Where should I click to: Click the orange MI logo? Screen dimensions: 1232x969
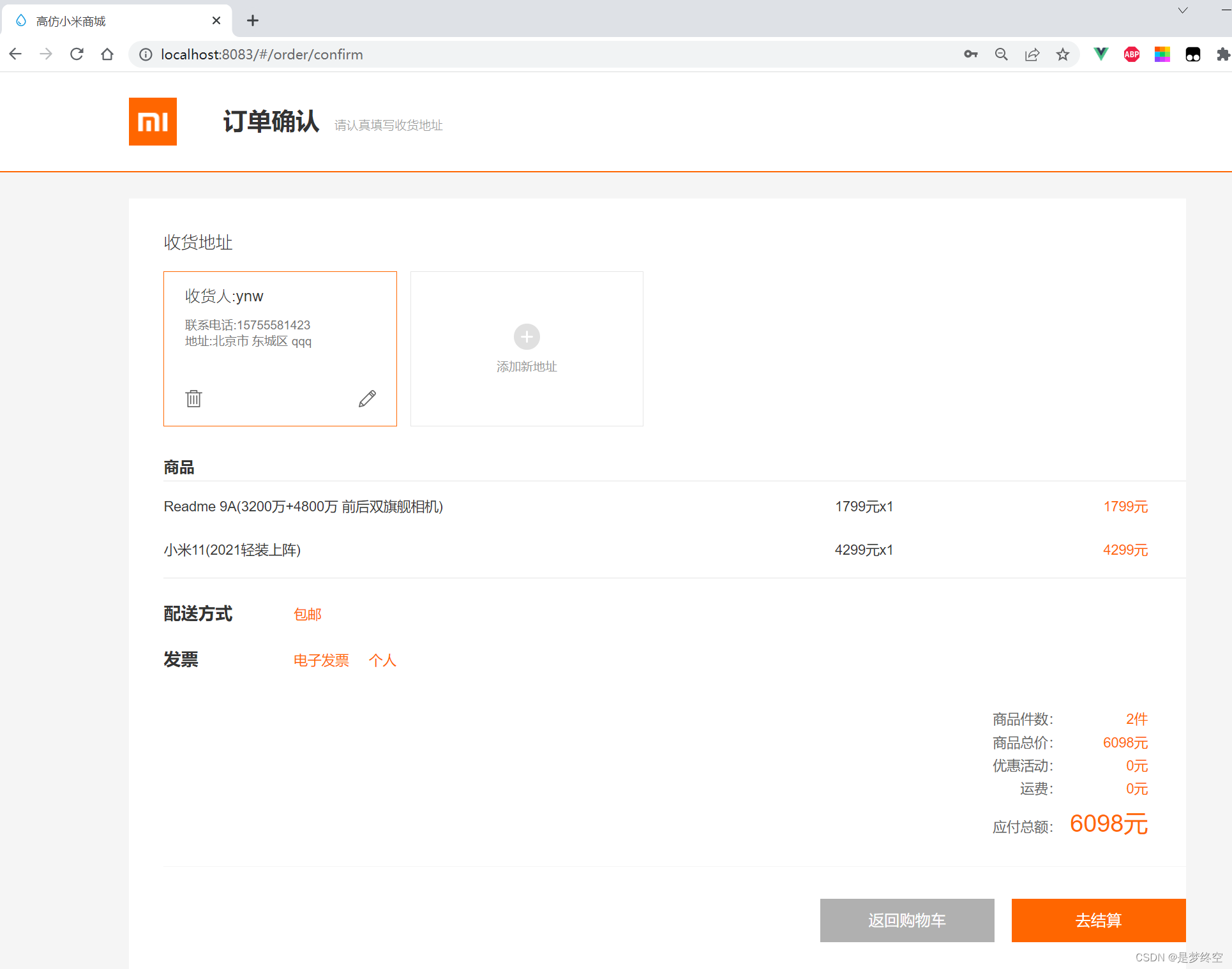[x=153, y=121]
